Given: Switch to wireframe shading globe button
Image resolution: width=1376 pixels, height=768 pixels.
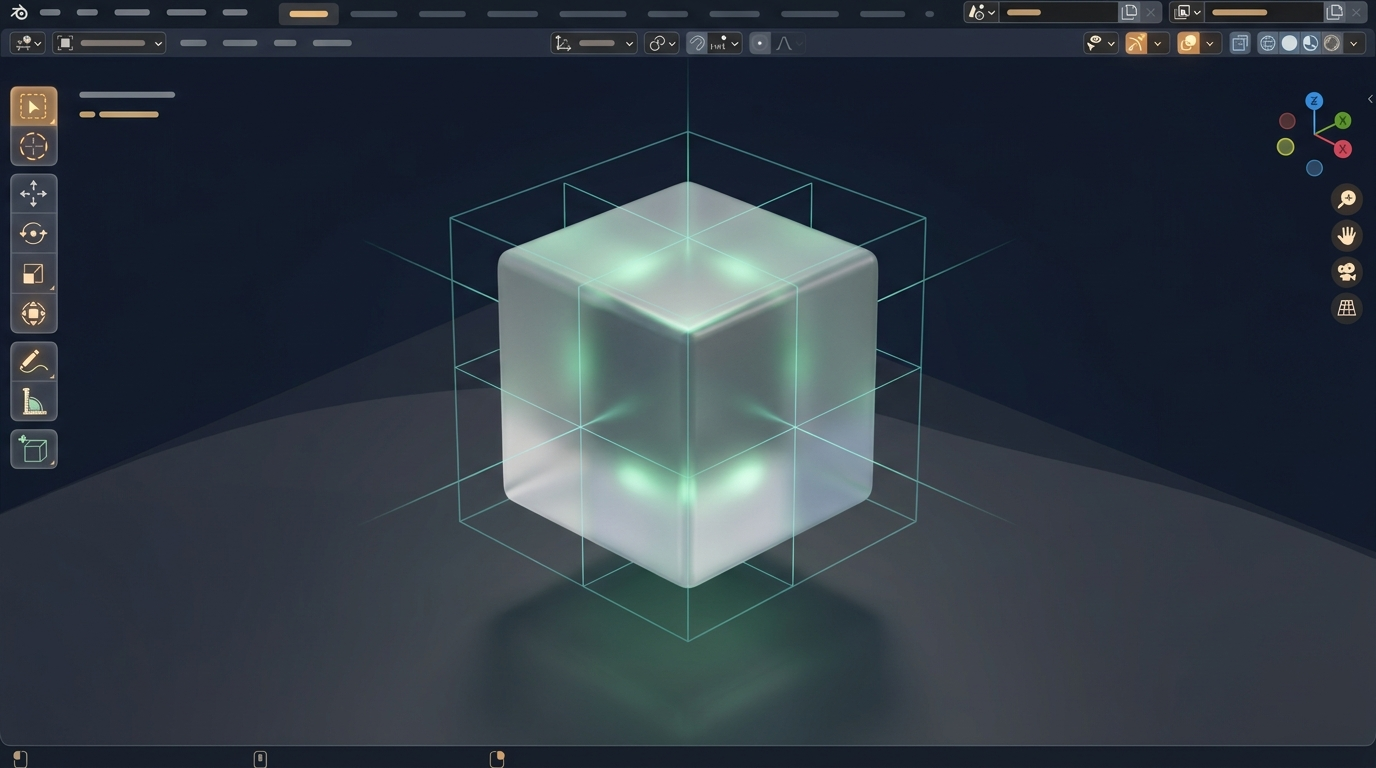Looking at the screenshot, I should pos(1268,43).
